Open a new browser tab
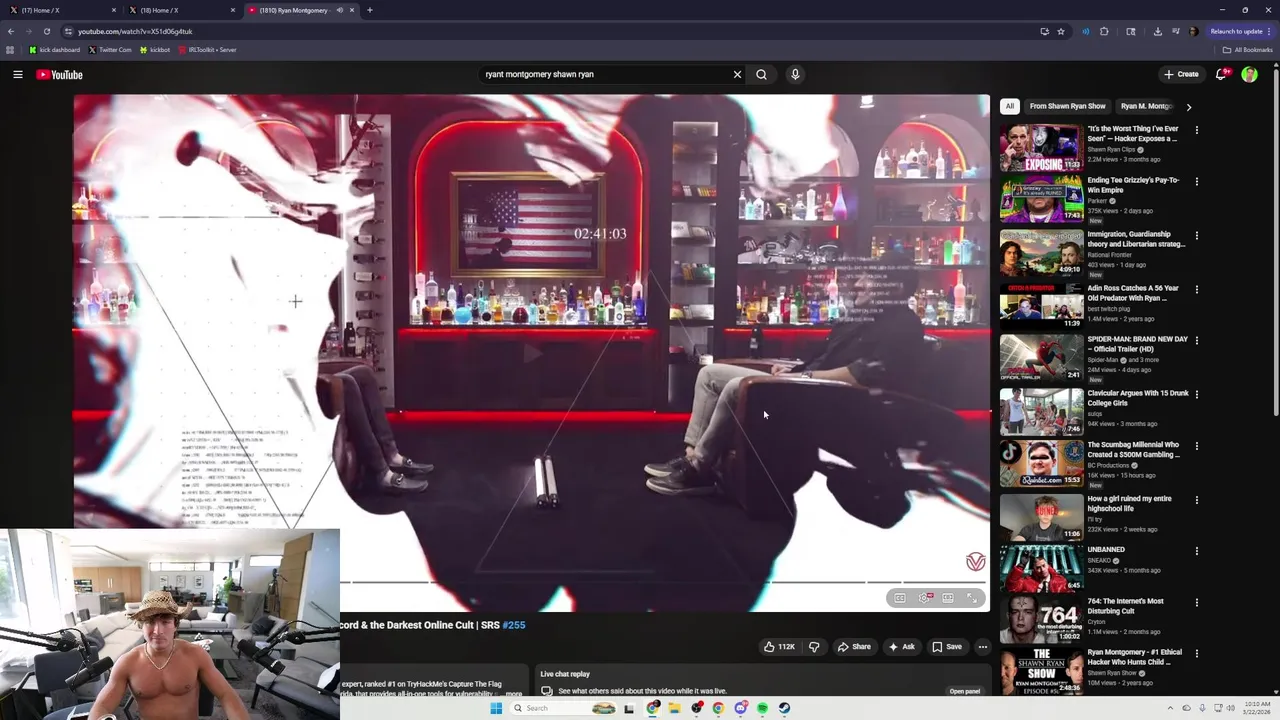Viewport: 1280px width, 720px height. pyautogui.click(x=370, y=10)
